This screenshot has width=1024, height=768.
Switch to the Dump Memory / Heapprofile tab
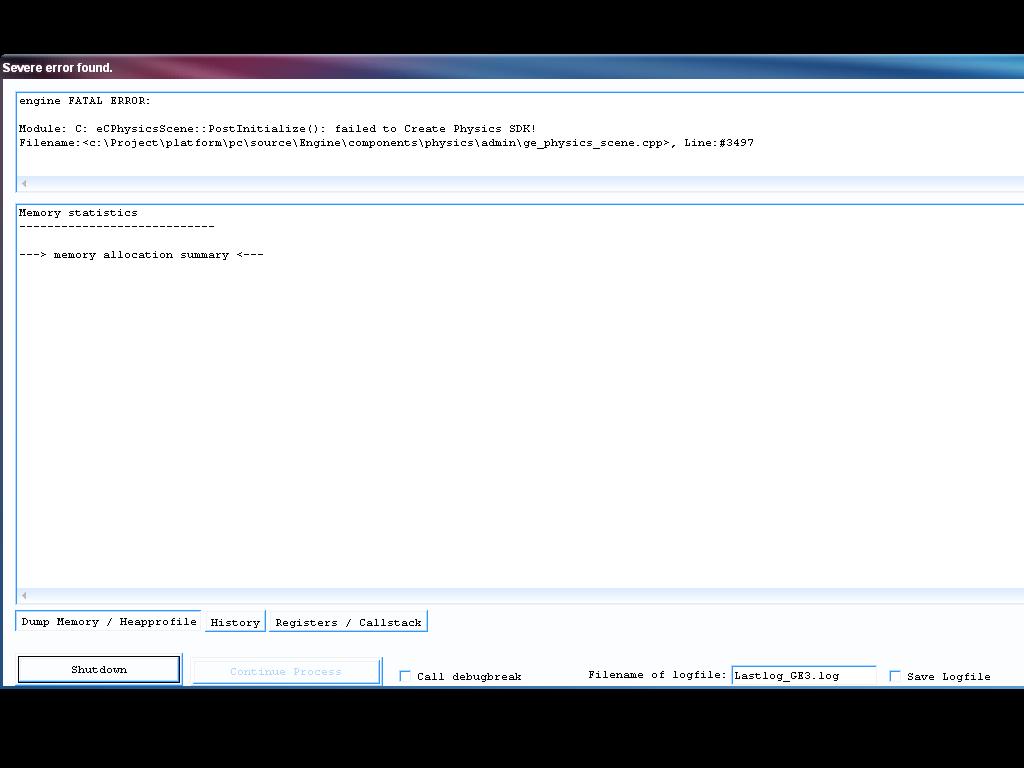coord(108,622)
